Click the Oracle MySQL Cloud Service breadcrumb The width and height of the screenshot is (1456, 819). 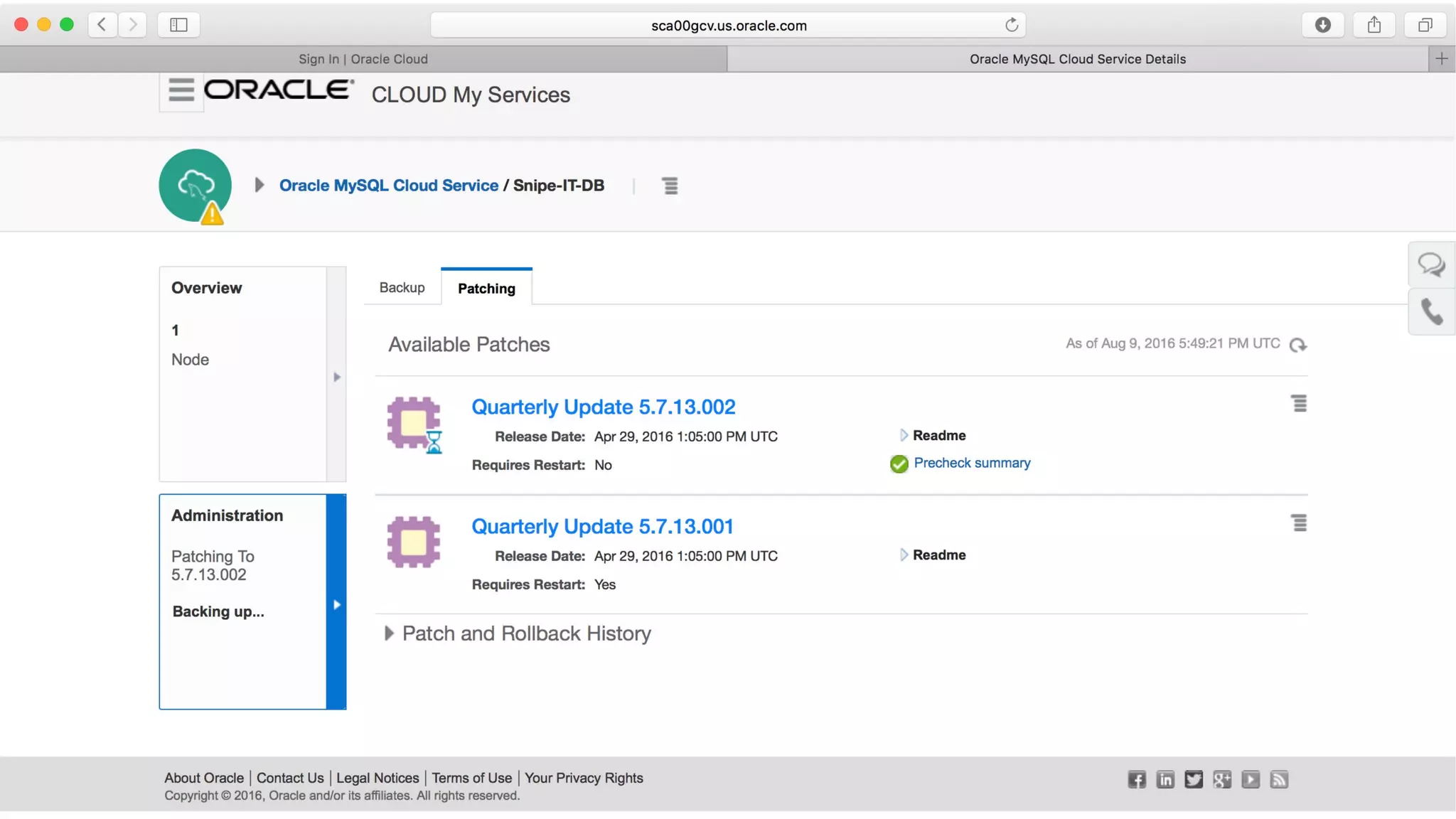point(388,186)
